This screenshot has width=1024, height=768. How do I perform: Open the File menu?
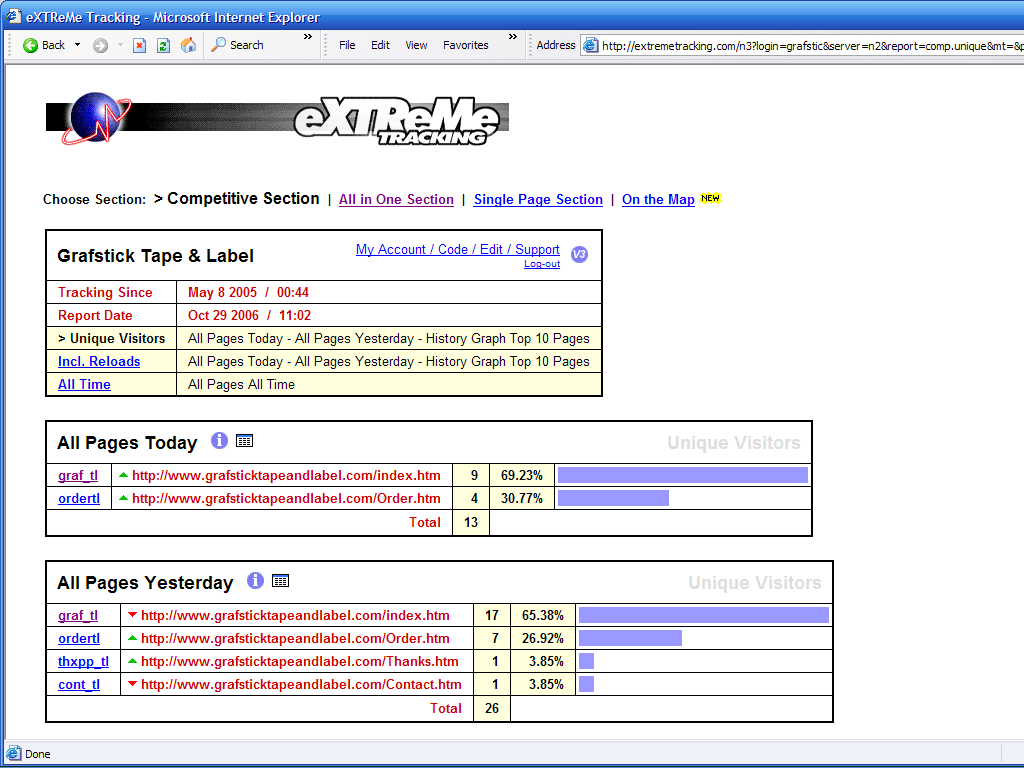[x=347, y=45]
